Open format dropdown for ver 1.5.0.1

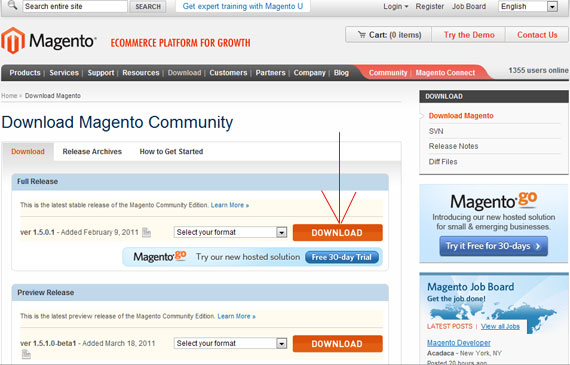pos(230,232)
